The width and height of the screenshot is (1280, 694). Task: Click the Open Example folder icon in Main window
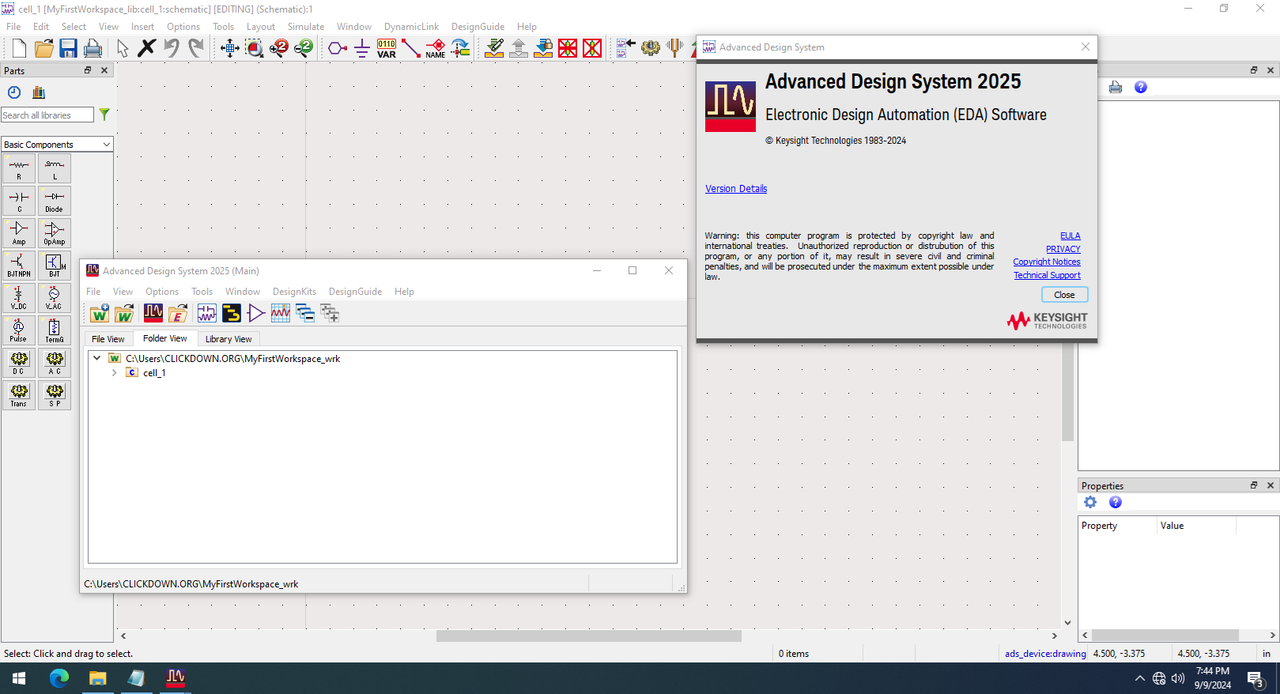[178, 314]
